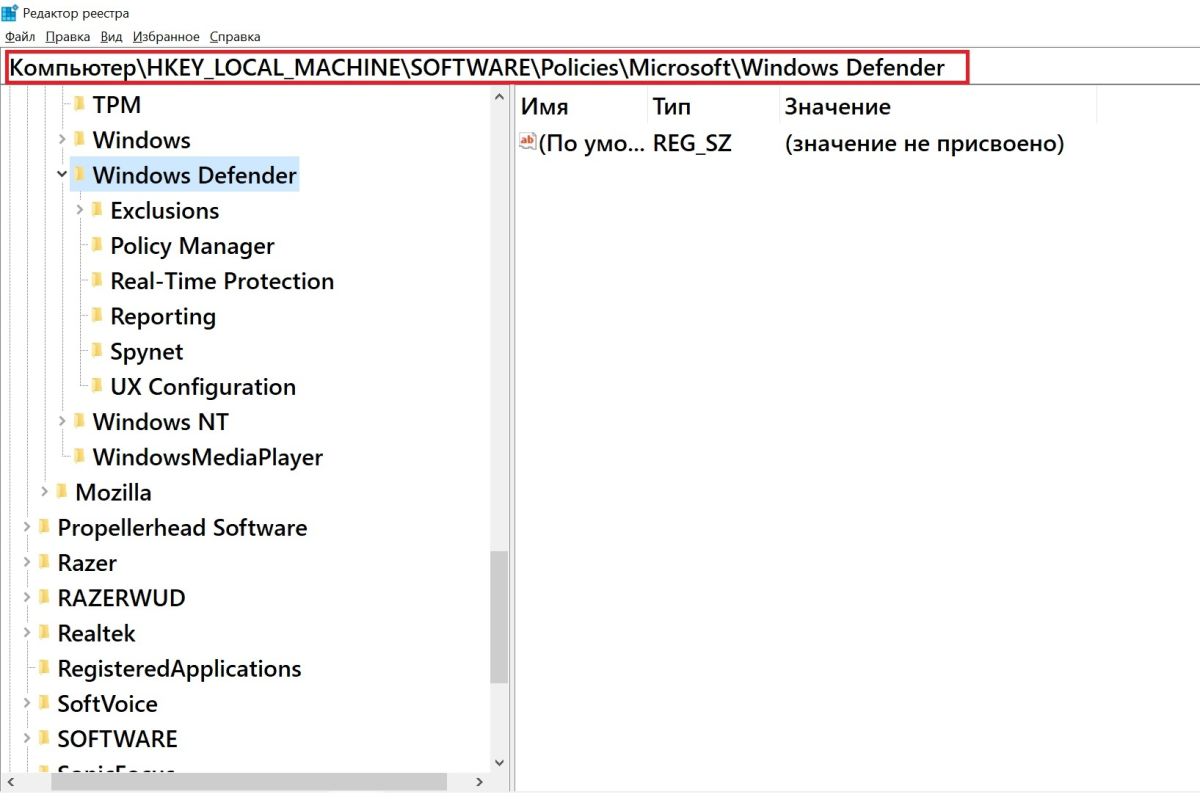Click the Spynet folder icon
Image resolution: width=1200 pixels, height=800 pixels.
(97, 351)
